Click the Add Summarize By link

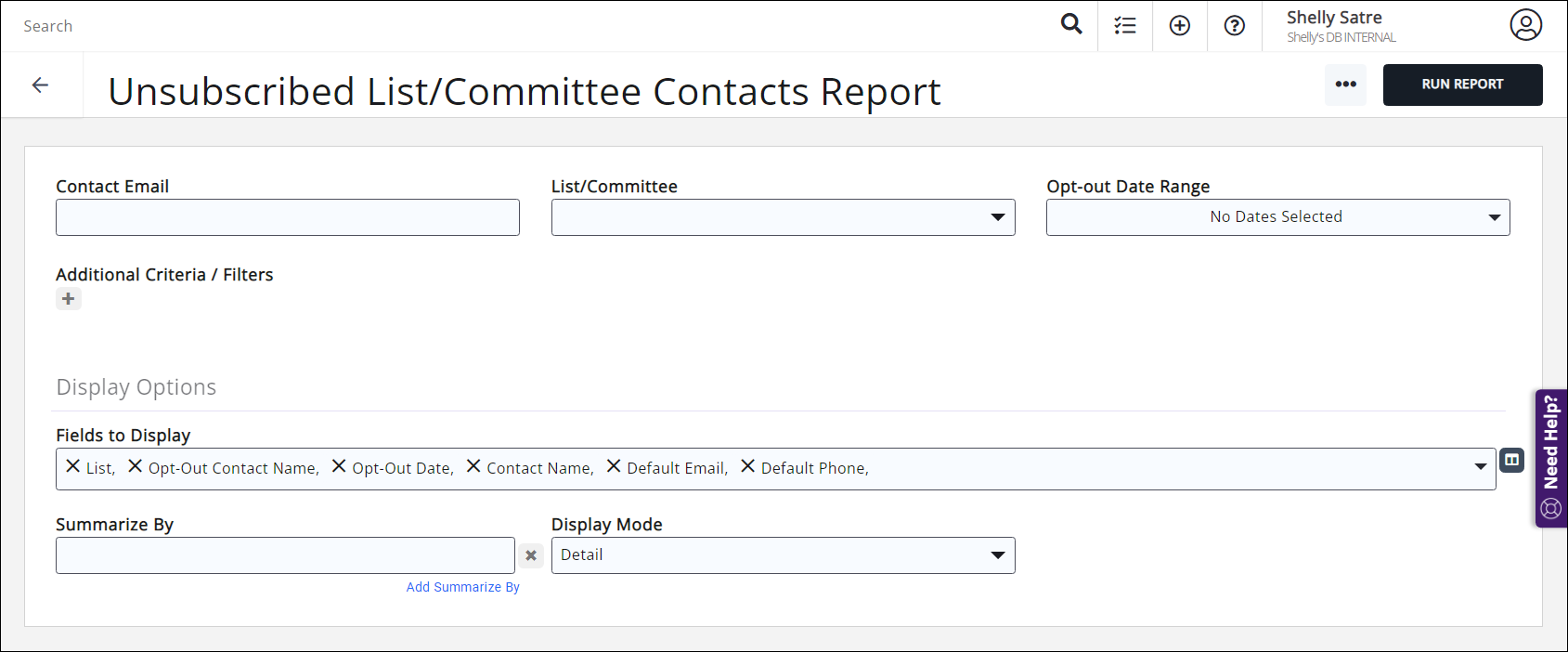click(x=462, y=587)
